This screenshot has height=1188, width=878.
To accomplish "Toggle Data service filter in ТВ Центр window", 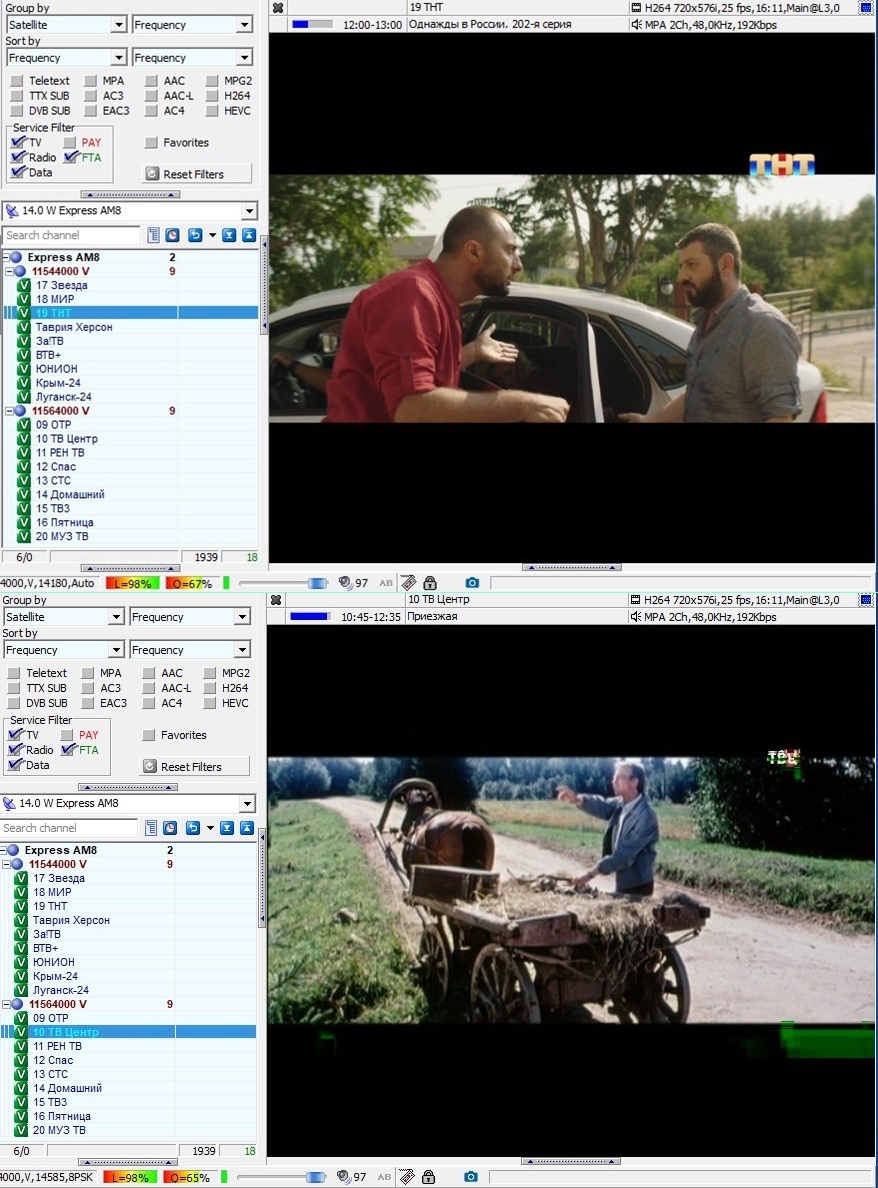I will click(x=16, y=765).
